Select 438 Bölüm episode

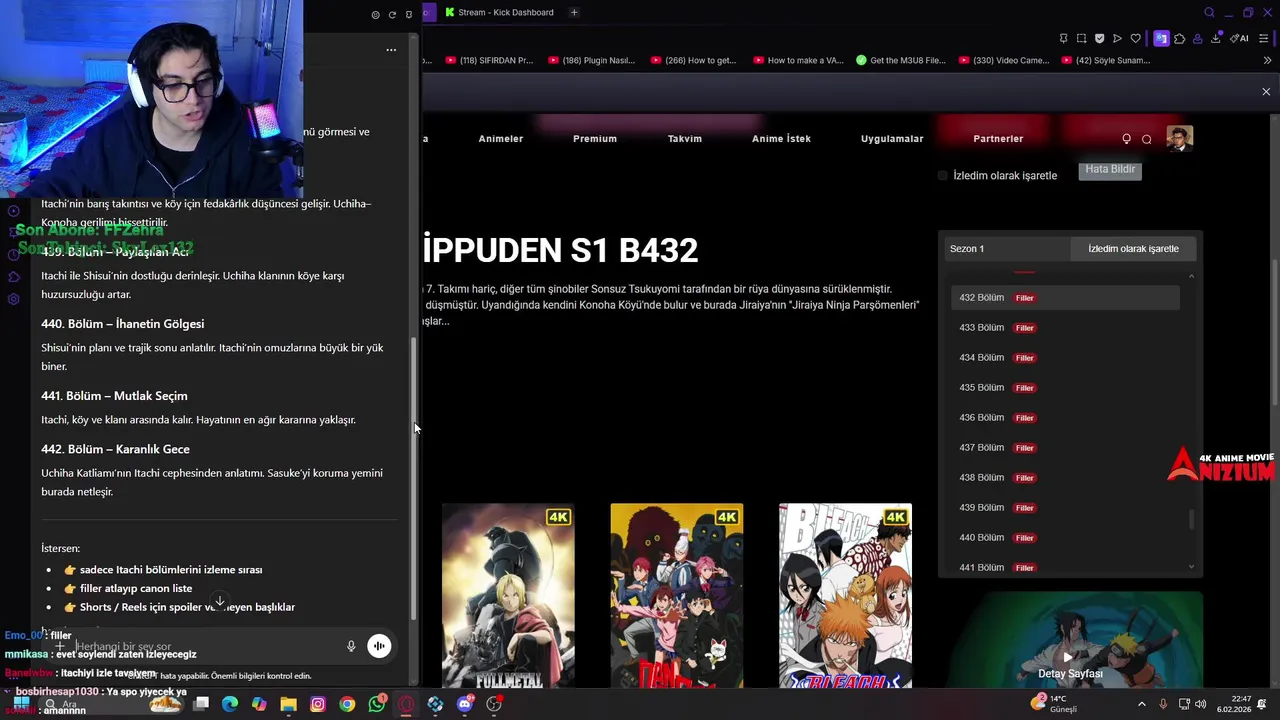[x=1065, y=477]
